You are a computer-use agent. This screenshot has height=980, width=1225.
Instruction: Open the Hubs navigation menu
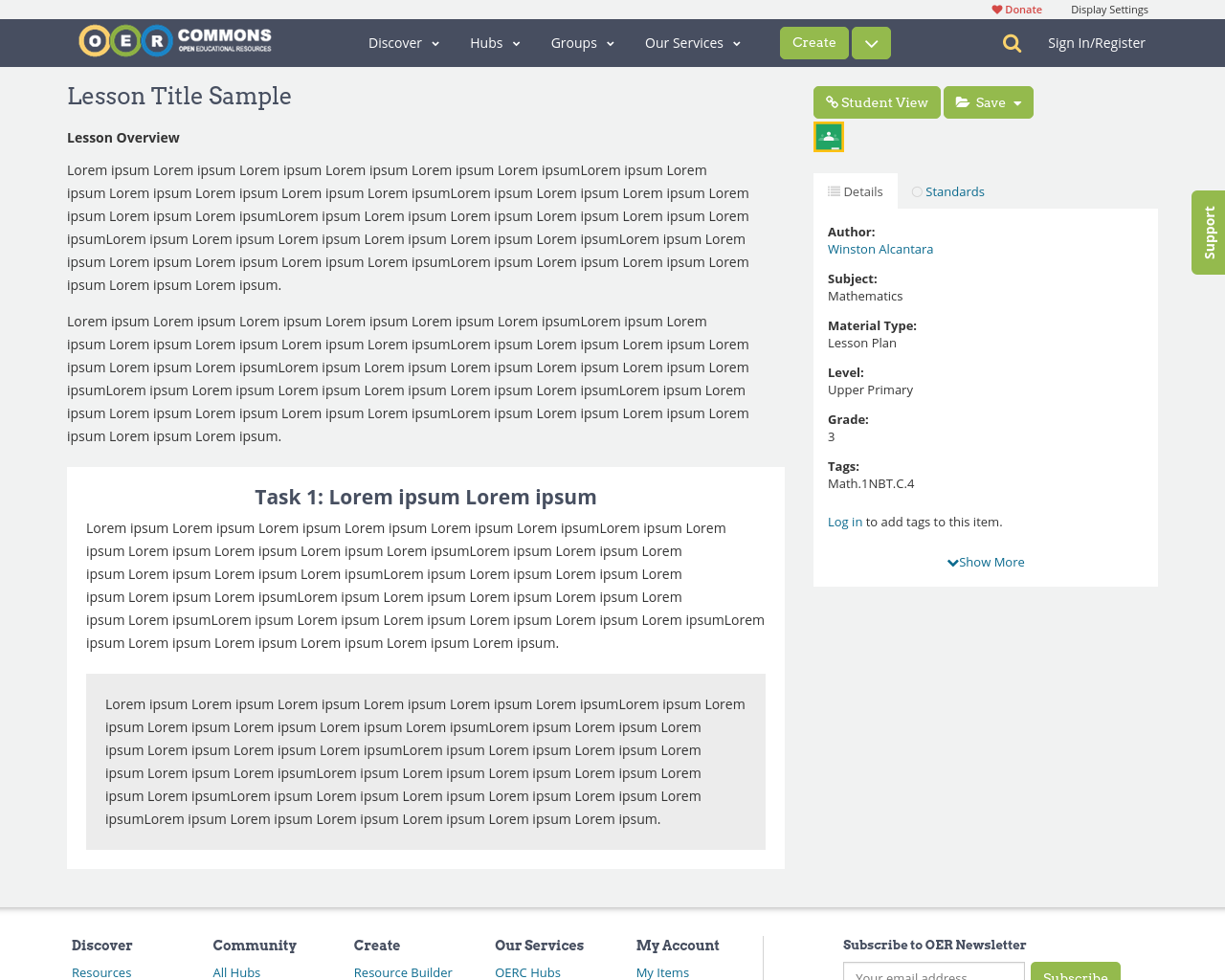tap(495, 41)
